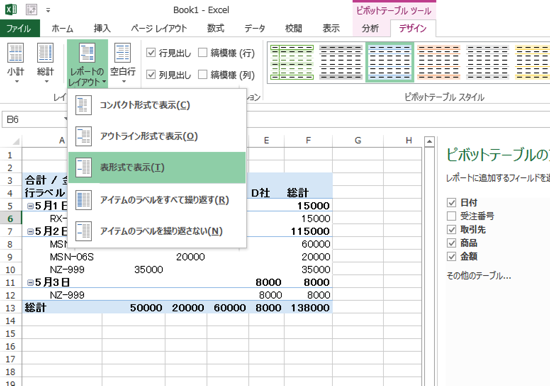Viewport: 550px width, 386px height.
Task: Open the 小計 subtotals dropdown
Action: pyautogui.click(x=16, y=64)
